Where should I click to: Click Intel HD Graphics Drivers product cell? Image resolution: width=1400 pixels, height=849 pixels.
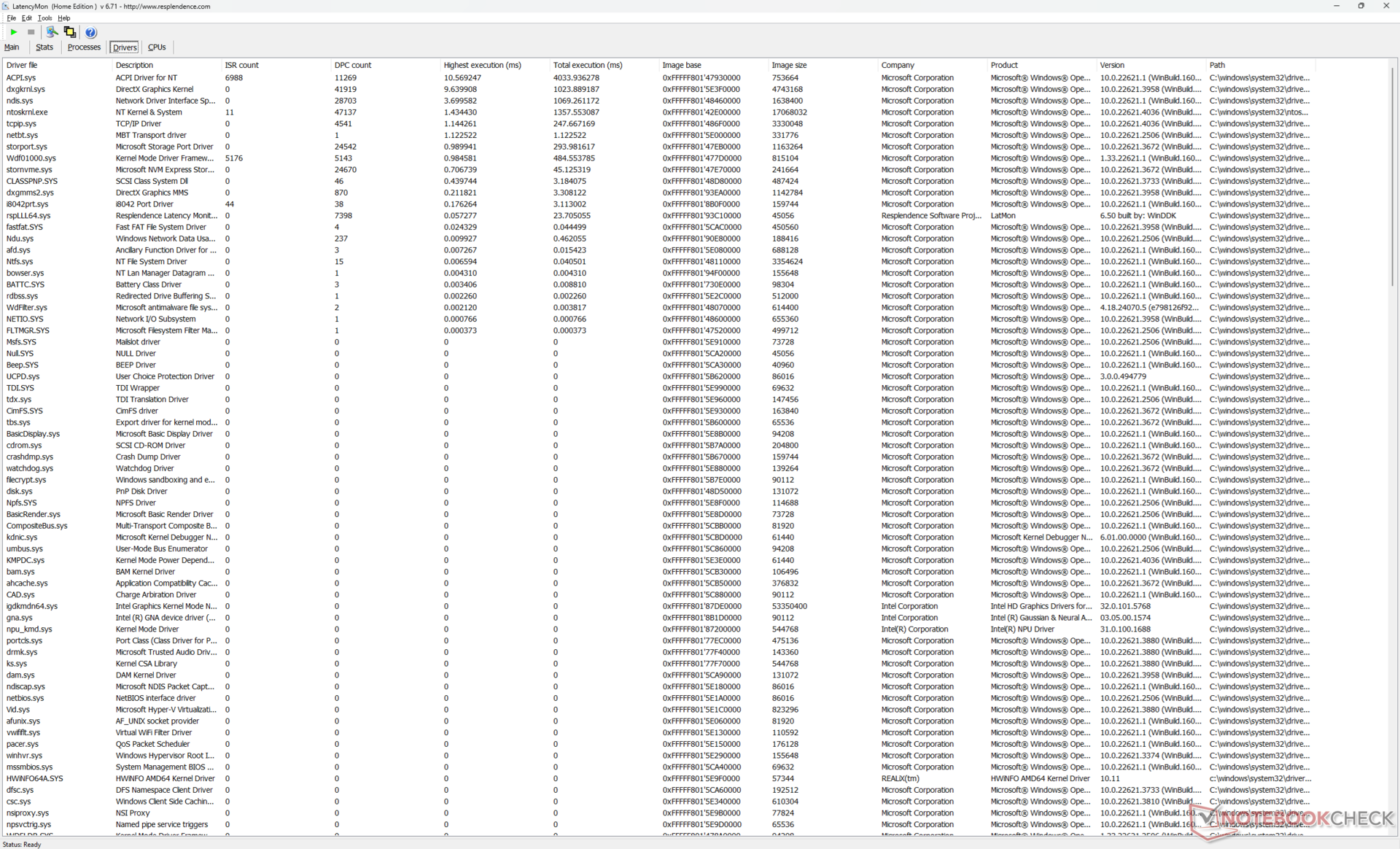[x=1041, y=606]
